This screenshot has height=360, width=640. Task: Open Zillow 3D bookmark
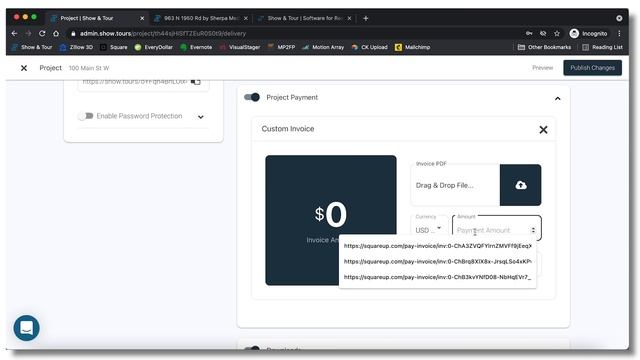[x=76, y=47]
